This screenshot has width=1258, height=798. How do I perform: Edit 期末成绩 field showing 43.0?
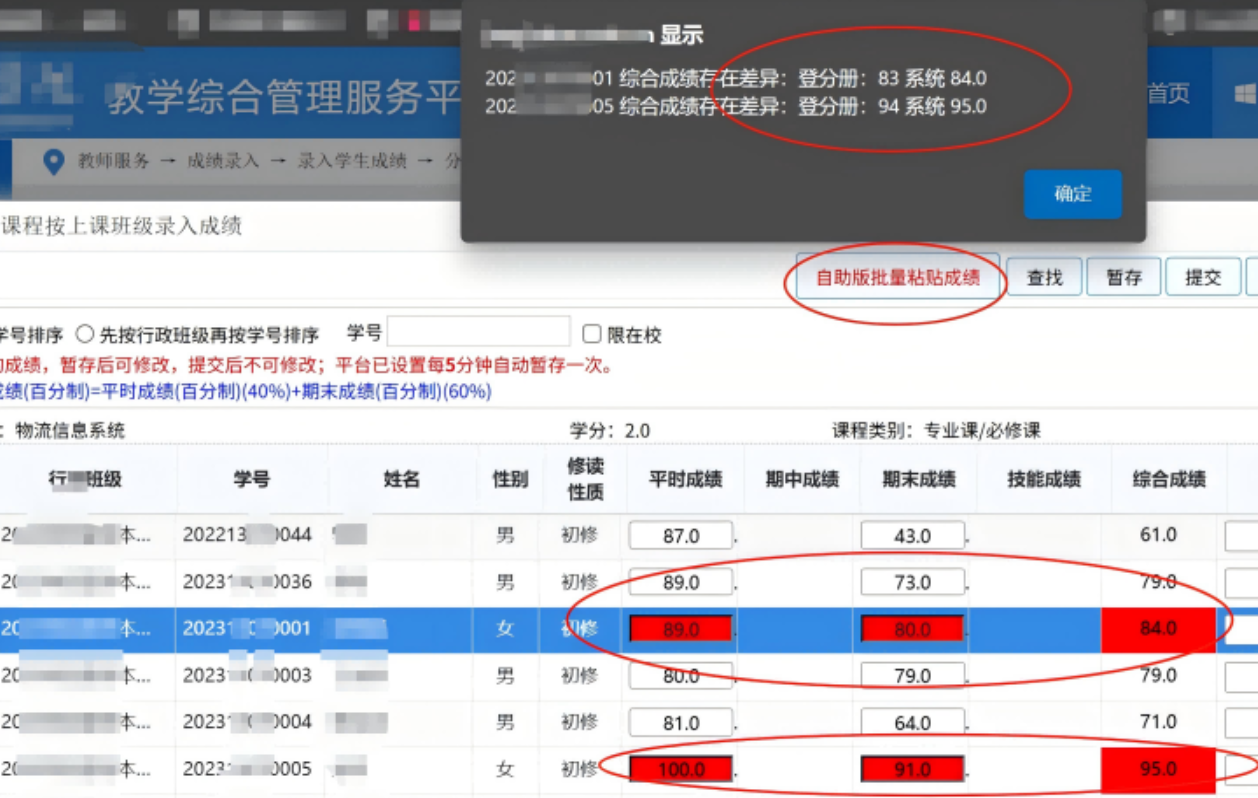pyautogui.click(x=913, y=535)
